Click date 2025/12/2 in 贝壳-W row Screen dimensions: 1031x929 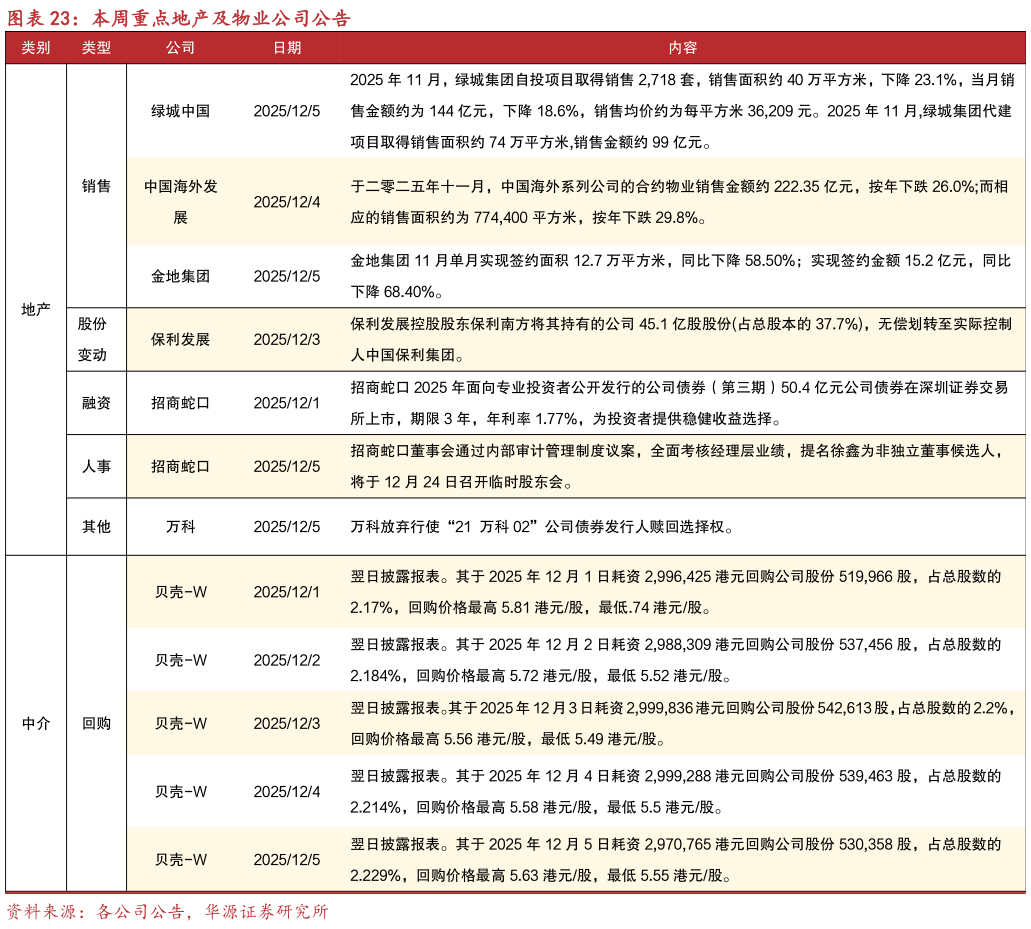tap(287, 660)
